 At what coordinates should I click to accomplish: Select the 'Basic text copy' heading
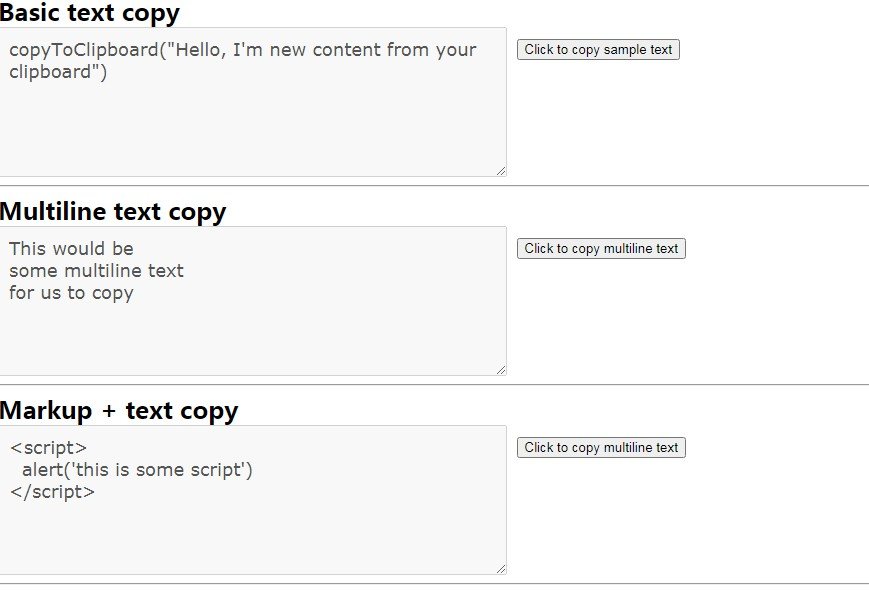(90, 13)
